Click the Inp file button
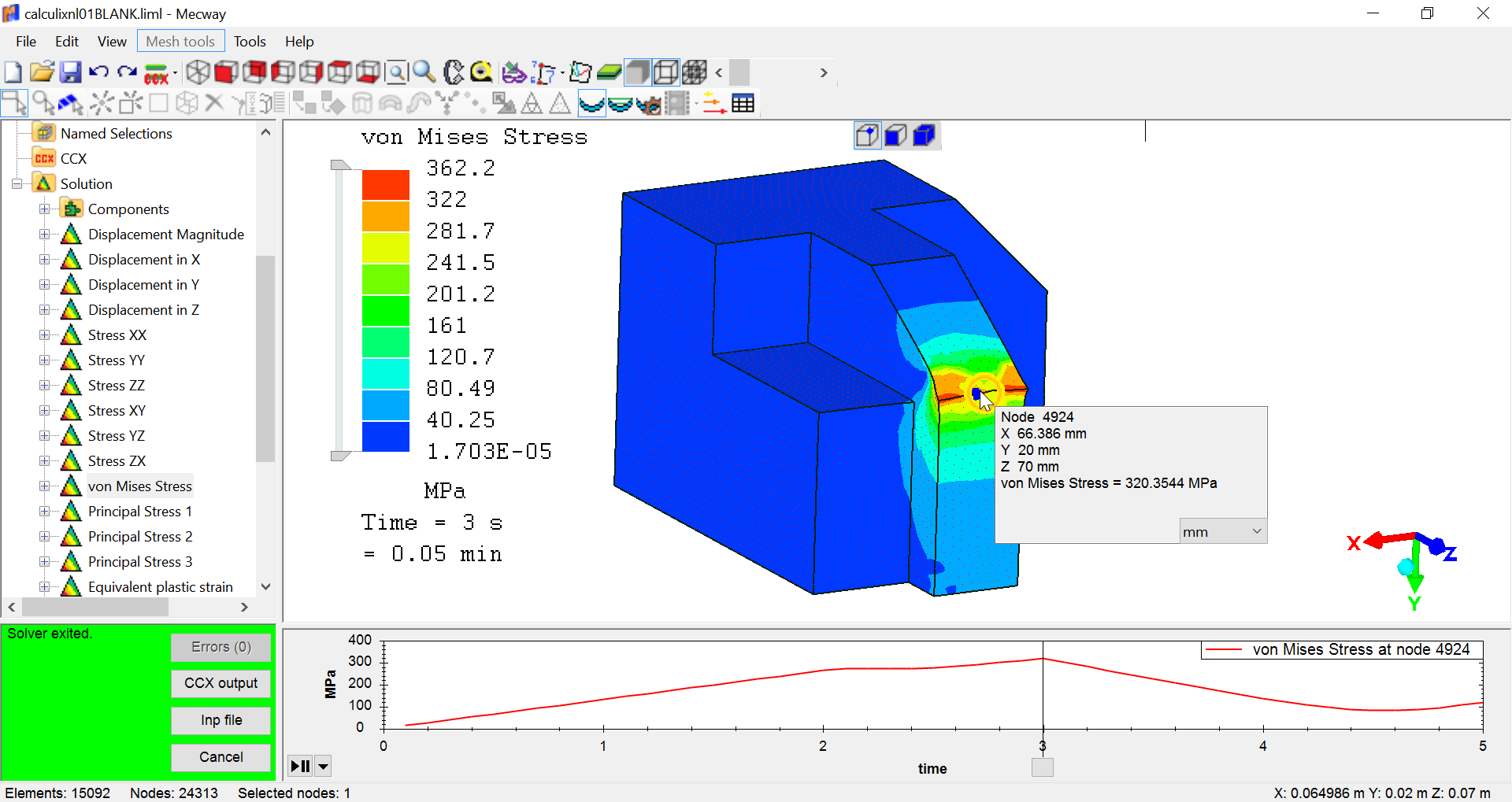The height and width of the screenshot is (802, 1512). [221, 720]
